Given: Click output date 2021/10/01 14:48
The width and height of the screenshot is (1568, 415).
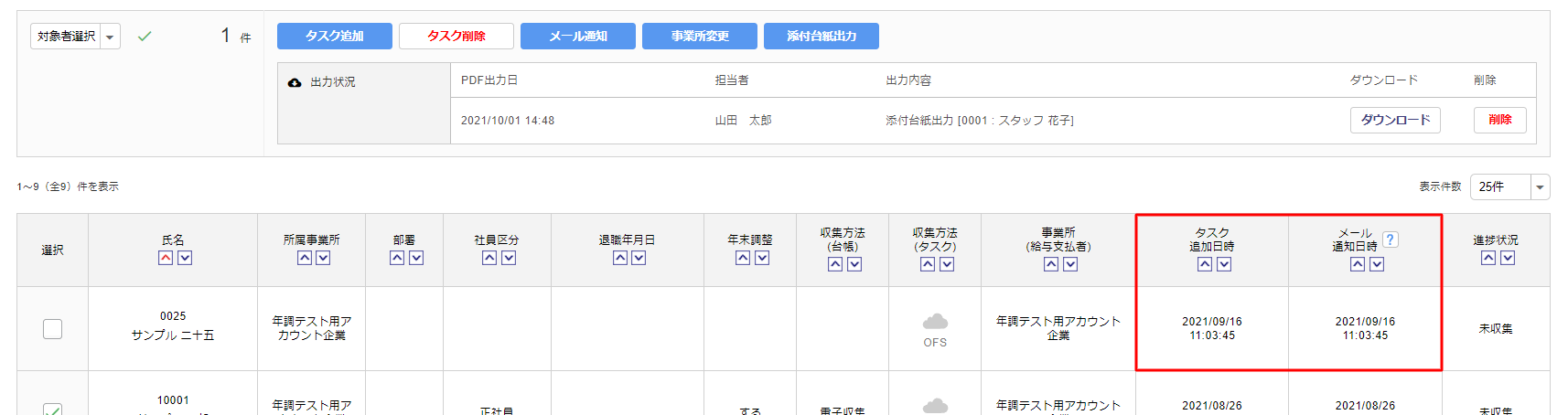Looking at the screenshot, I should pyautogui.click(x=508, y=121).
